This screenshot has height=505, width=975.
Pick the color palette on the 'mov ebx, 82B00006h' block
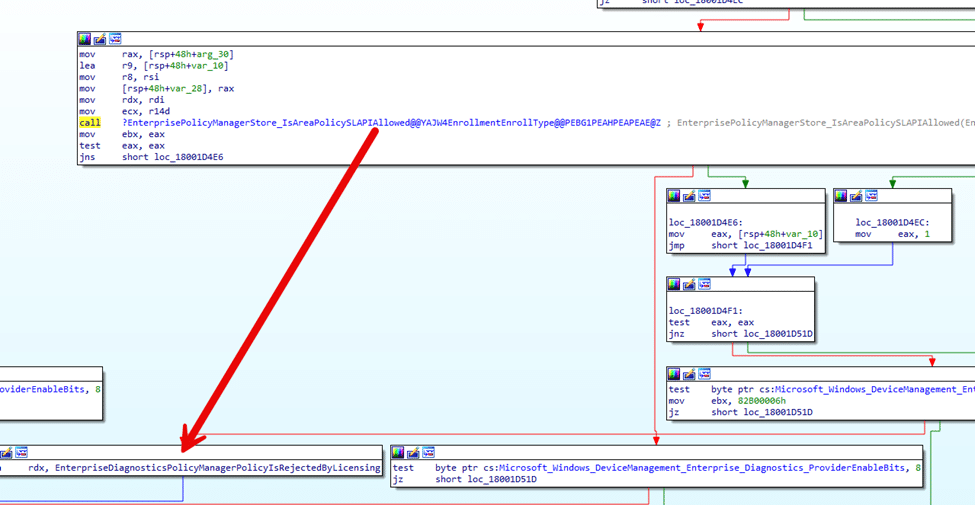coord(674,375)
